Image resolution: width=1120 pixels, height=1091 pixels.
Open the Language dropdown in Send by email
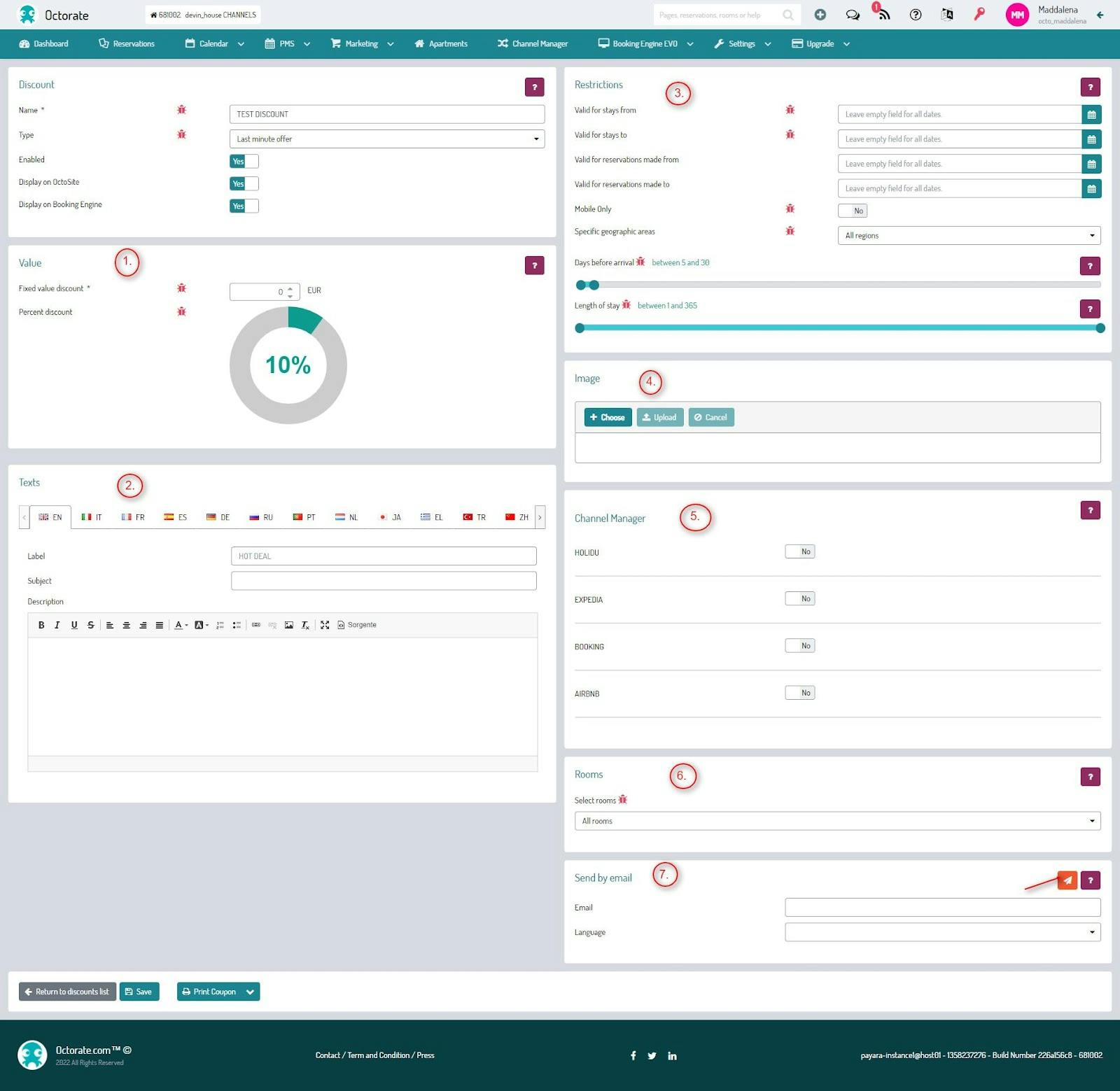[942, 932]
